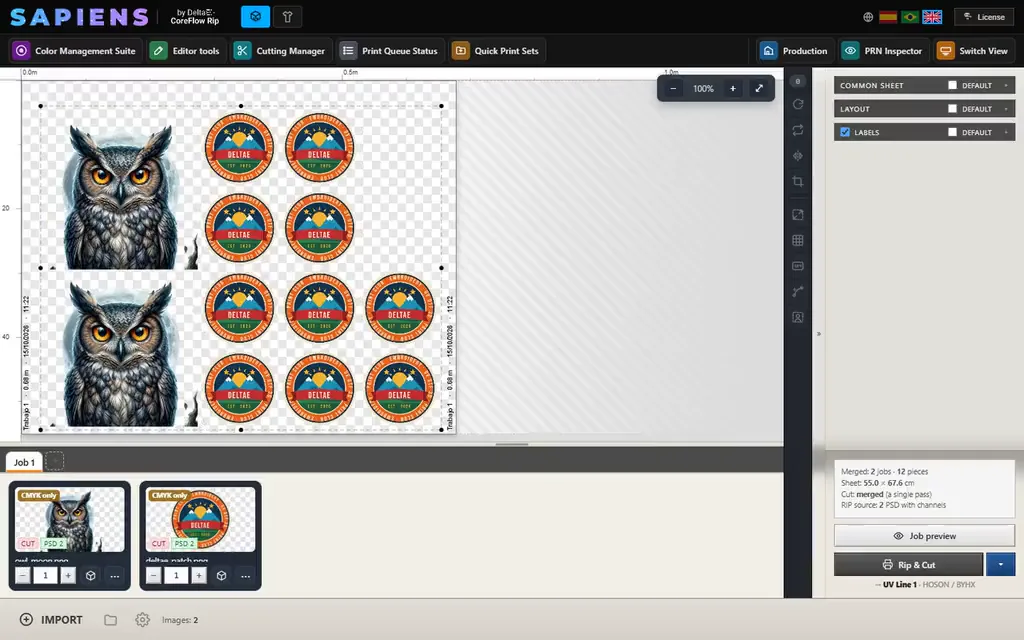Click the Job preview button

point(924,536)
